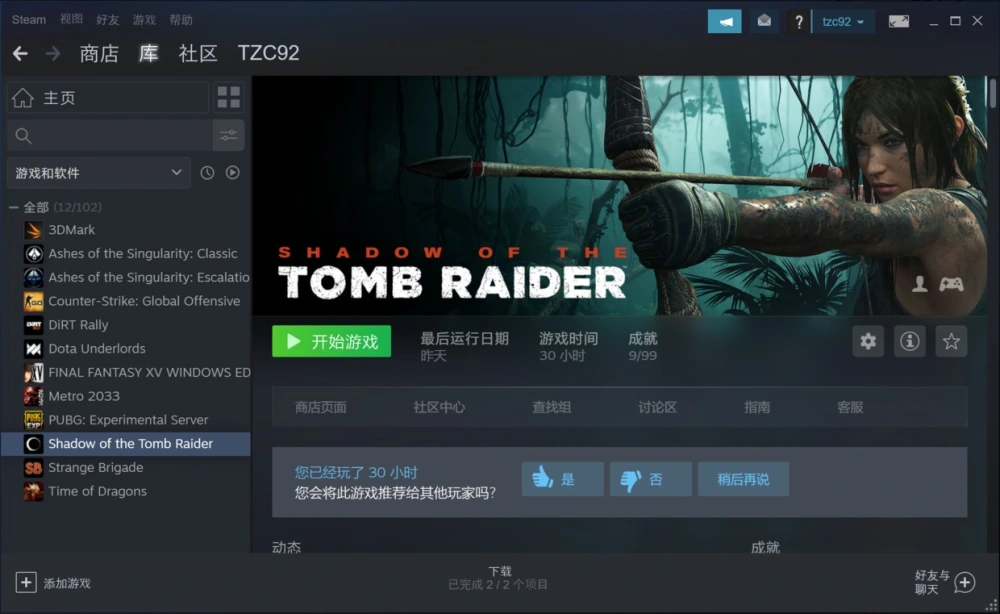The width and height of the screenshot is (1000, 614).
Task: Switch to Big Picture mode icon
Action: (x=899, y=22)
